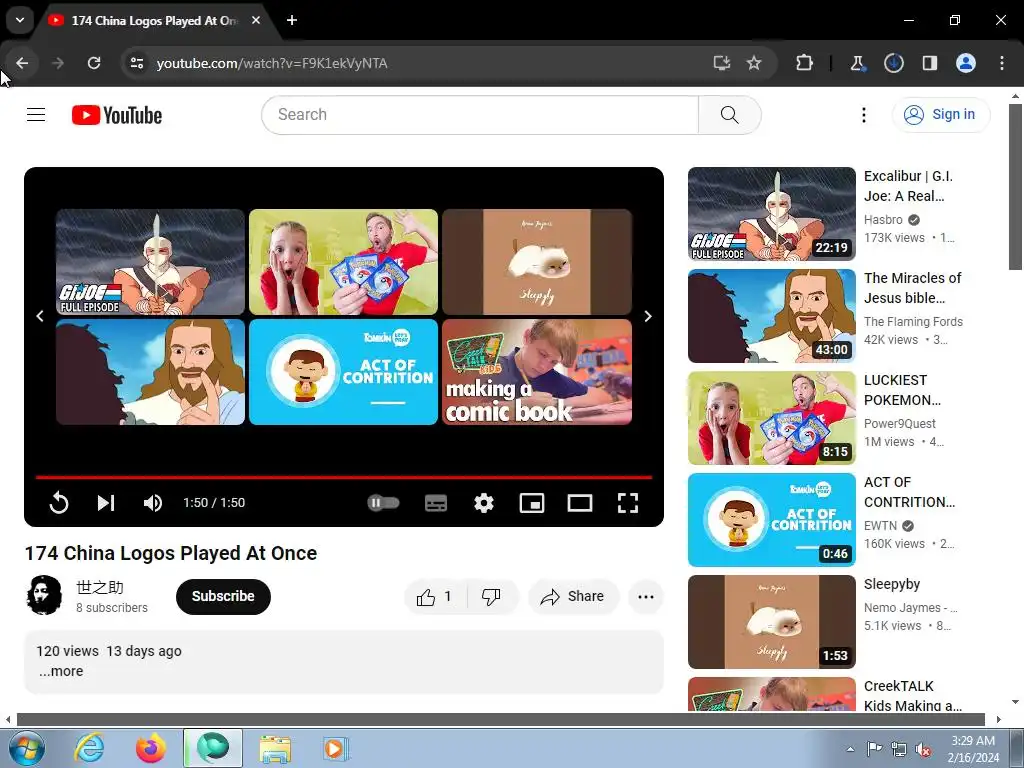Close the 174 China Logos tab
Image resolution: width=1024 pixels, height=768 pixels.
pyautogui.click(x=256, y=20)
